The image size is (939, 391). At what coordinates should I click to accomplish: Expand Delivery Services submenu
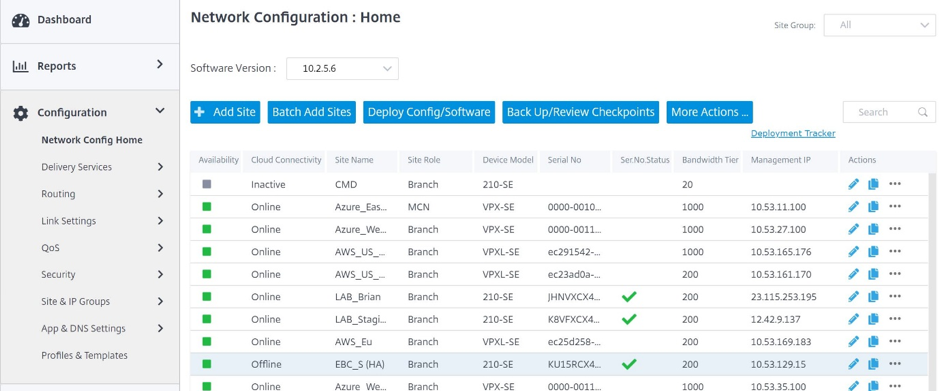click(x=160, y=167)
